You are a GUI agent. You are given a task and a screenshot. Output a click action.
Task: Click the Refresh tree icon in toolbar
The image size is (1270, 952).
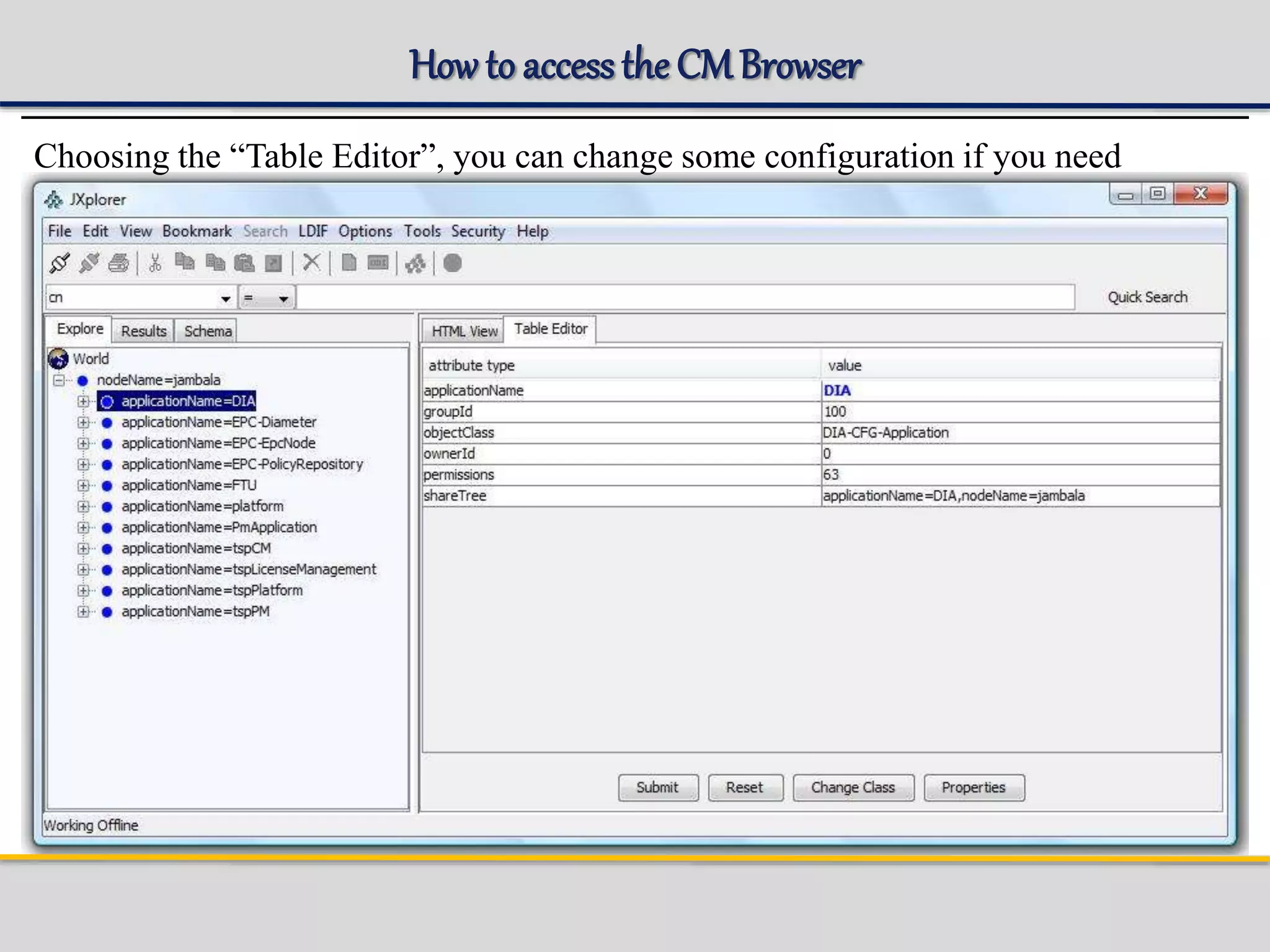(415, 264)
